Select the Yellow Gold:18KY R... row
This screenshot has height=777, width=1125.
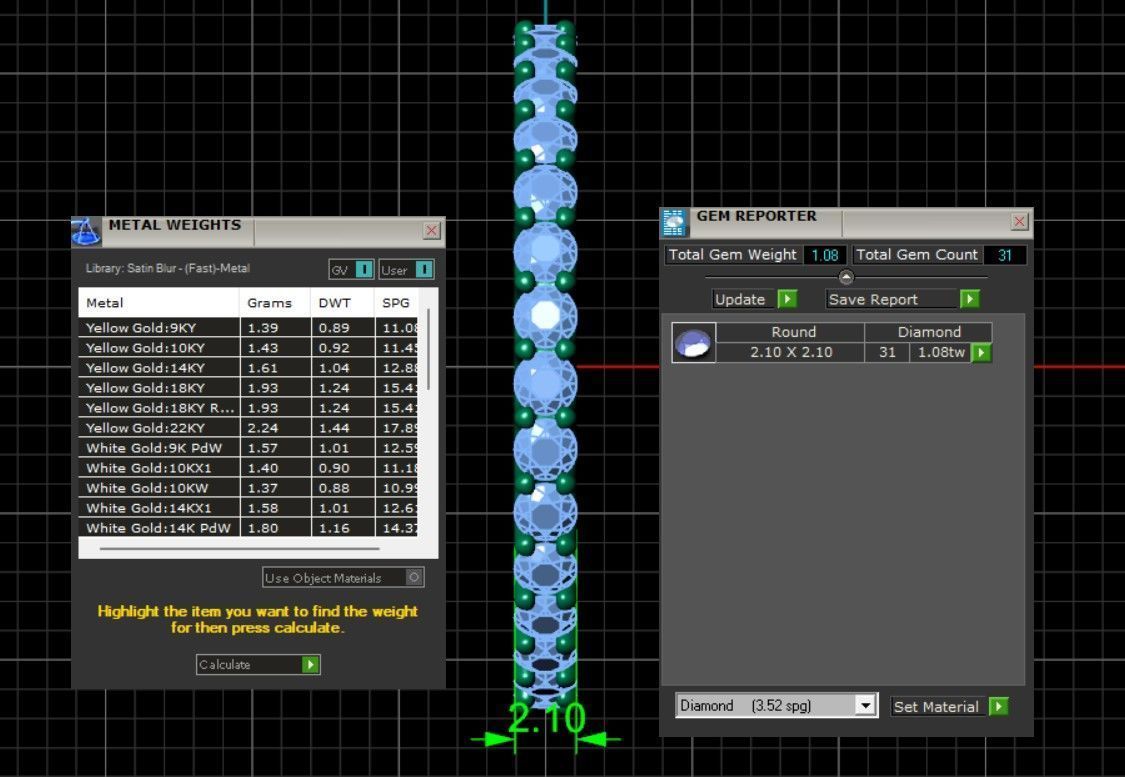248,408
